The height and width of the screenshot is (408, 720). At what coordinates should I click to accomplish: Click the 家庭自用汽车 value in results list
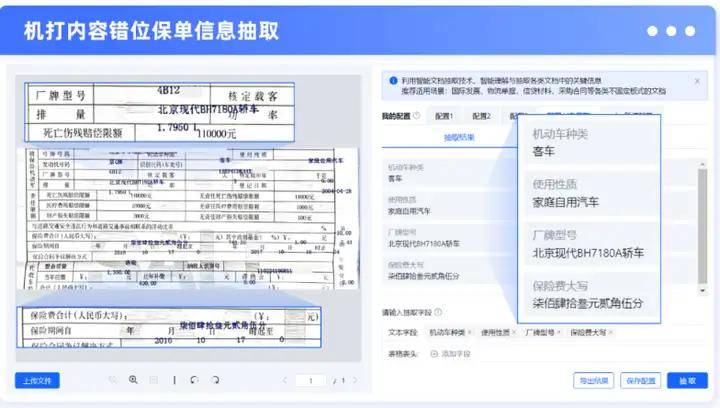point(409,211)
